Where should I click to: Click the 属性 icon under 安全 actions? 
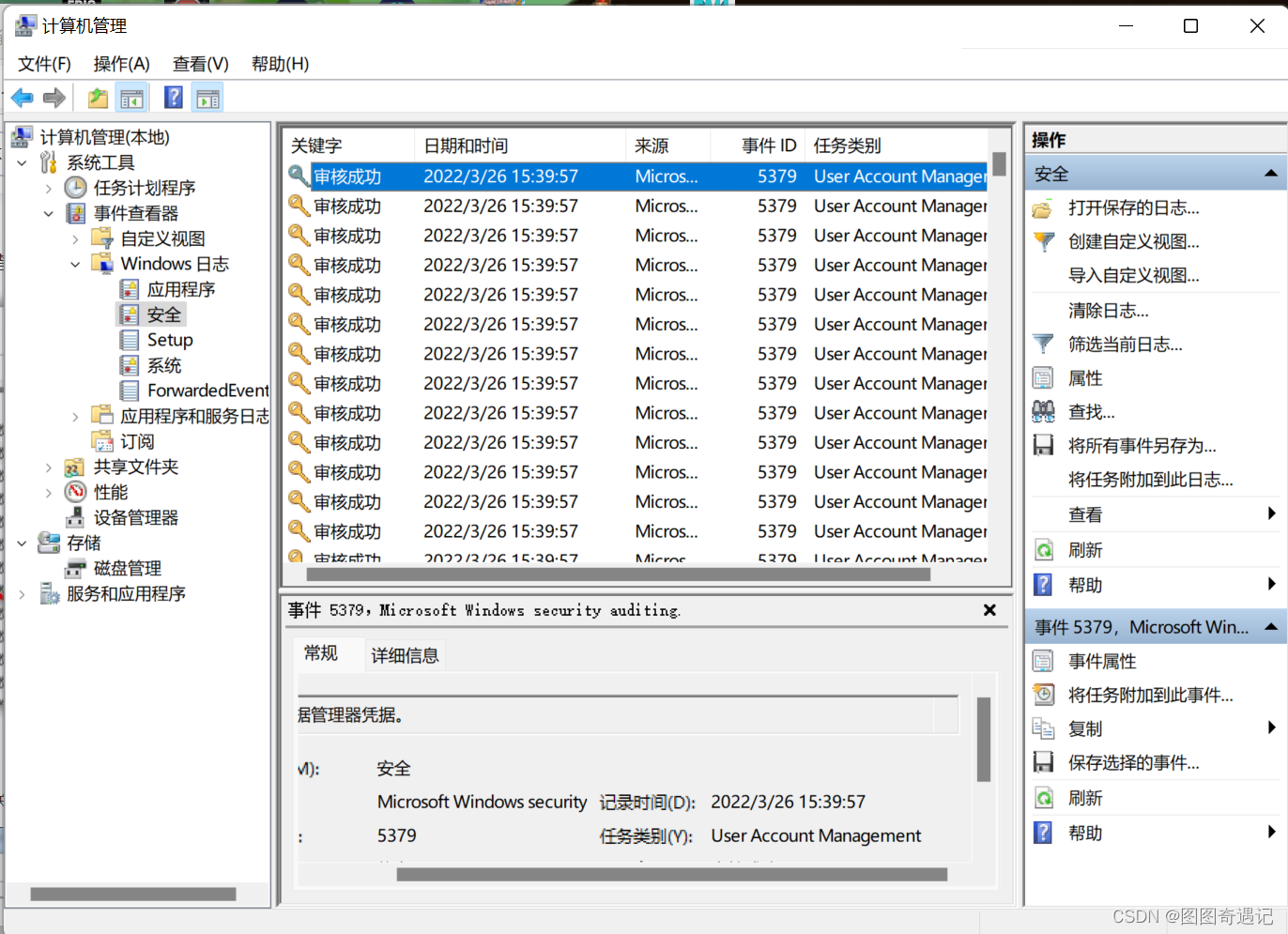1043,378
